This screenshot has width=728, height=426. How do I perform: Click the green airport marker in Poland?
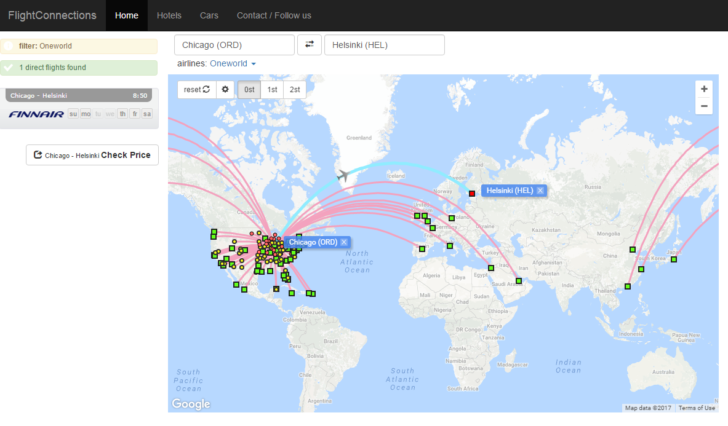coord(452,218)
